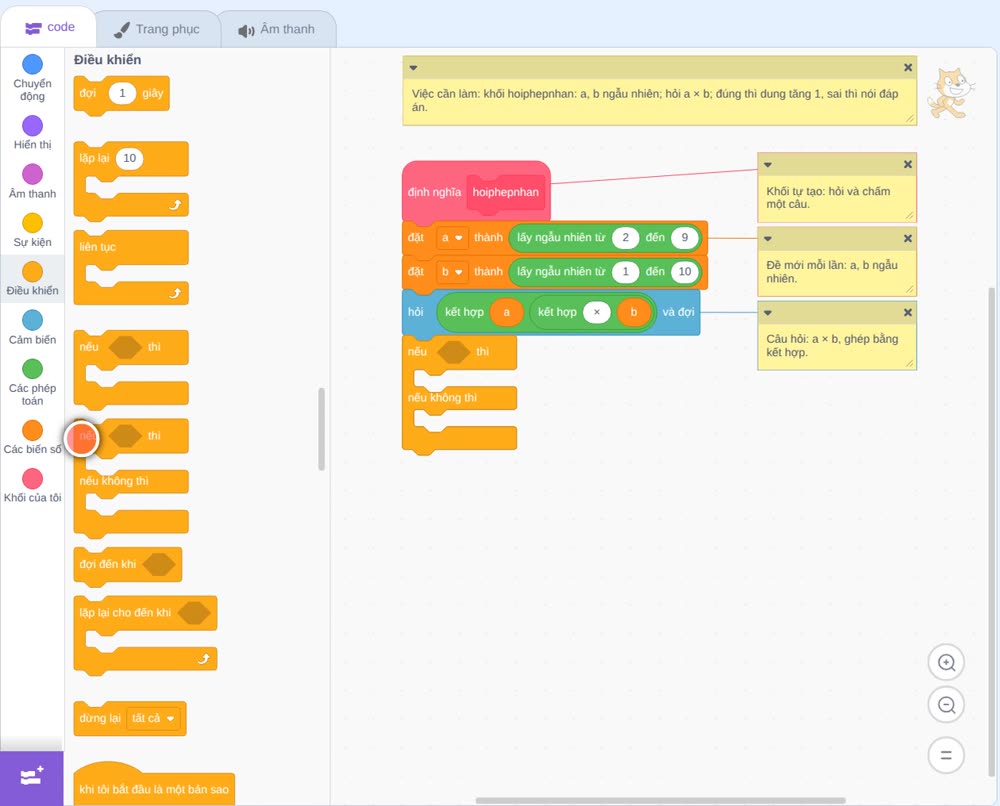This screenshot has width=1000, height=806.
Task: Click the add extension button
Action: tap(32, 778)
